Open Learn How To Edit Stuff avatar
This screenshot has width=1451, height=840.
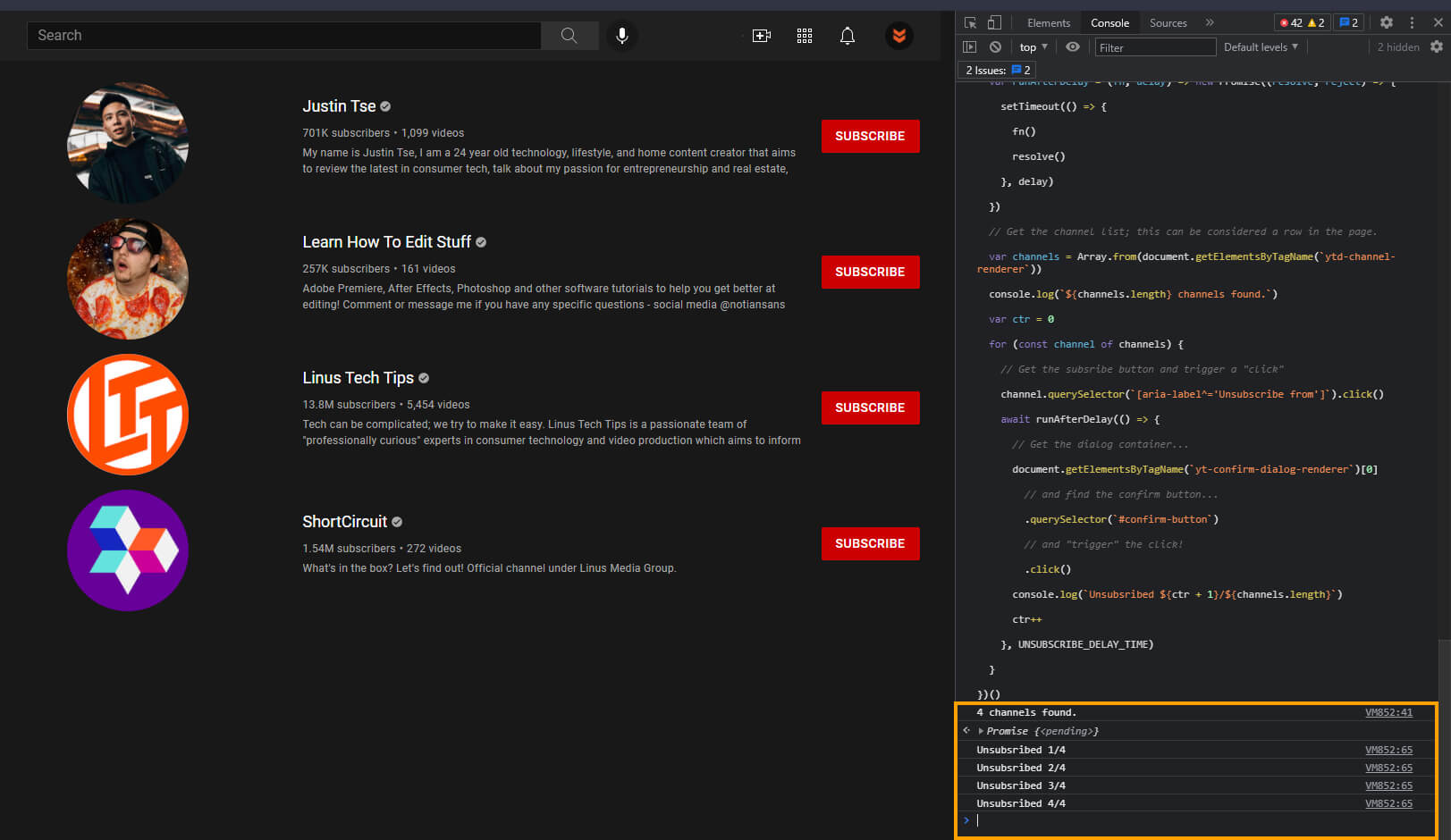[128, 279]
